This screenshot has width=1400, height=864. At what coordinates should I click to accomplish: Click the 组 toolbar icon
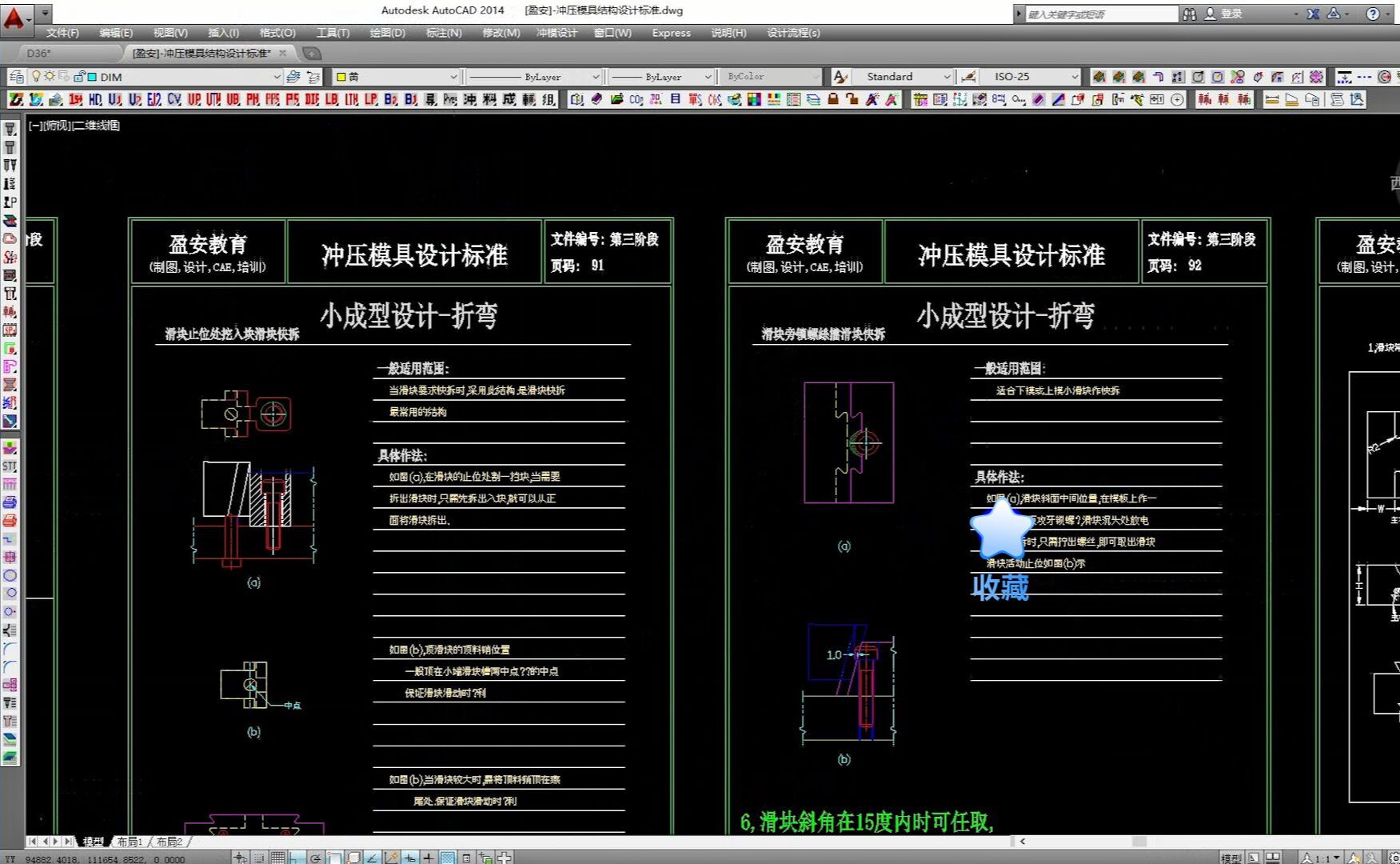(548, 99)
